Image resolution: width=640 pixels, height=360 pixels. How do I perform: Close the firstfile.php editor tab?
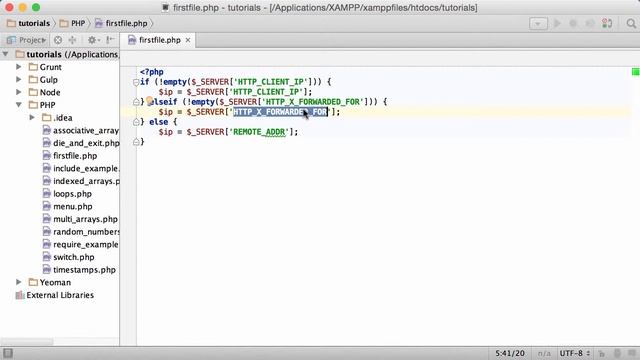click(x=188, y=40)
